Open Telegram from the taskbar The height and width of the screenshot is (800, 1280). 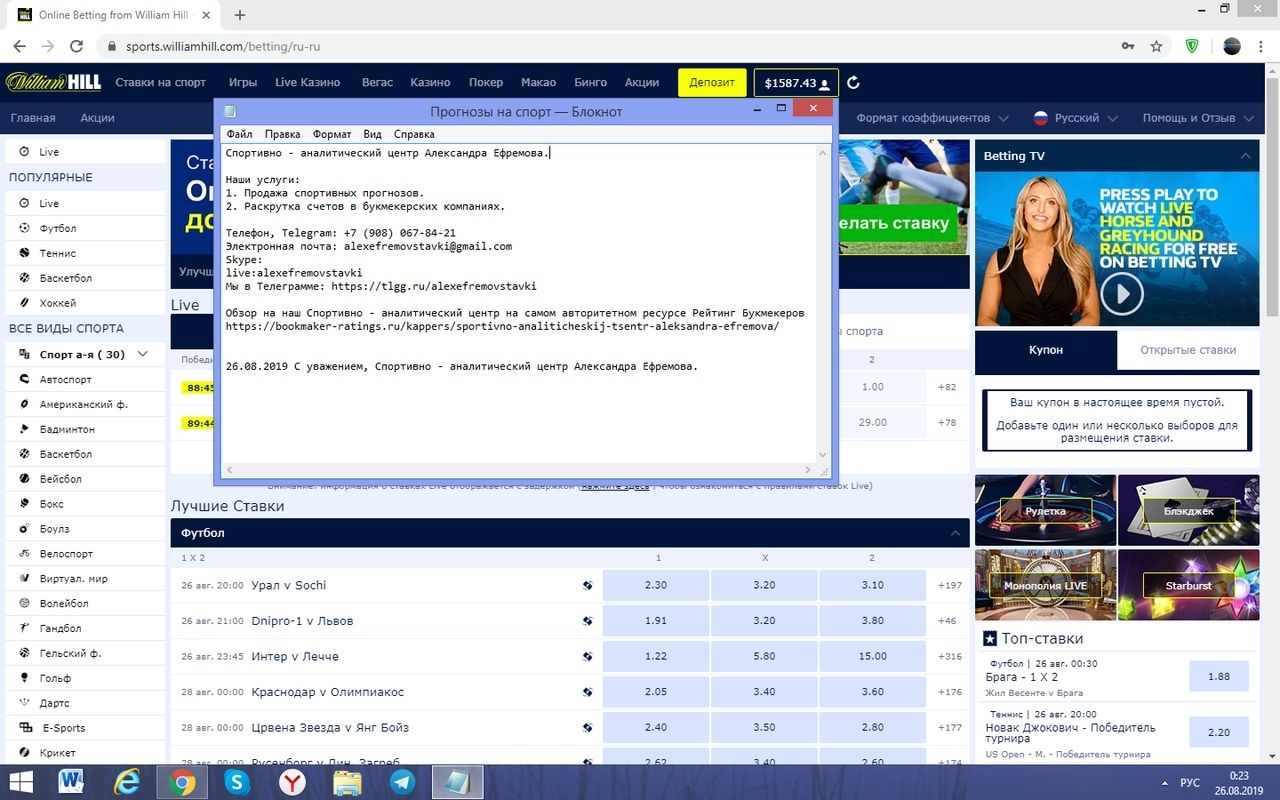pyautogui.click(x=403, y=781)
